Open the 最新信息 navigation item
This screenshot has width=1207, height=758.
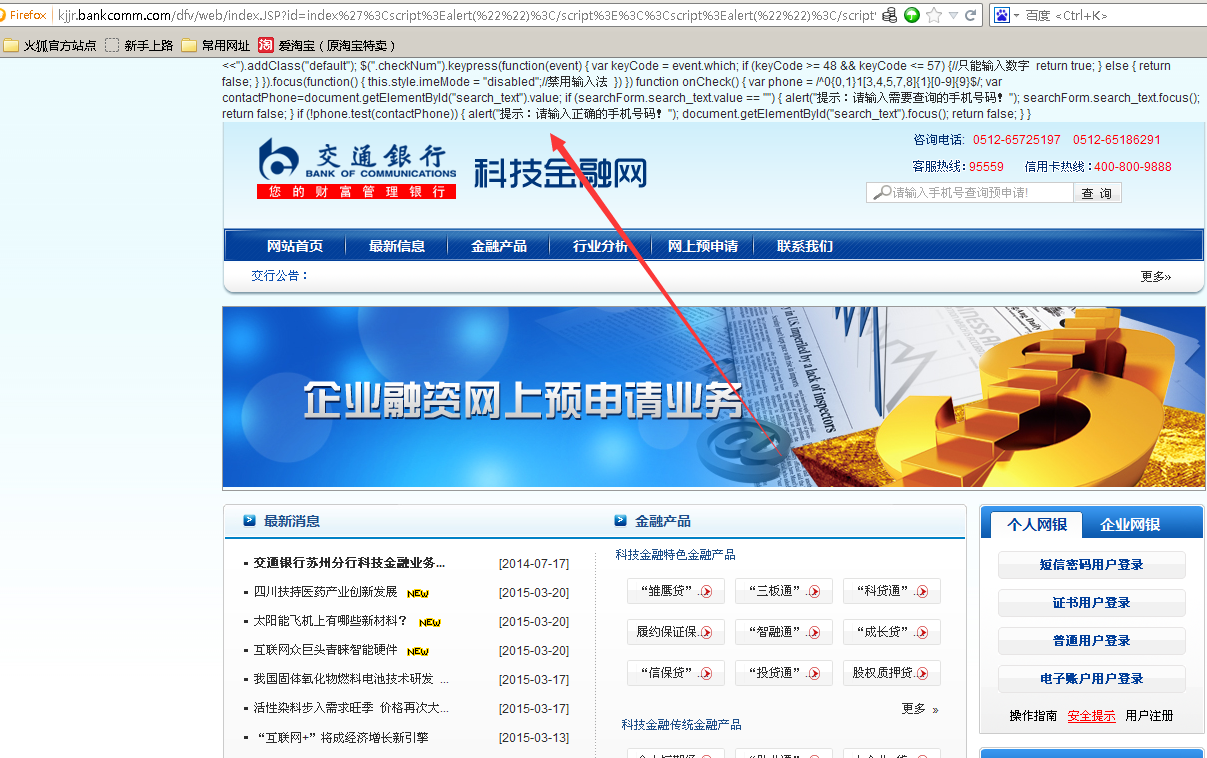397,246
